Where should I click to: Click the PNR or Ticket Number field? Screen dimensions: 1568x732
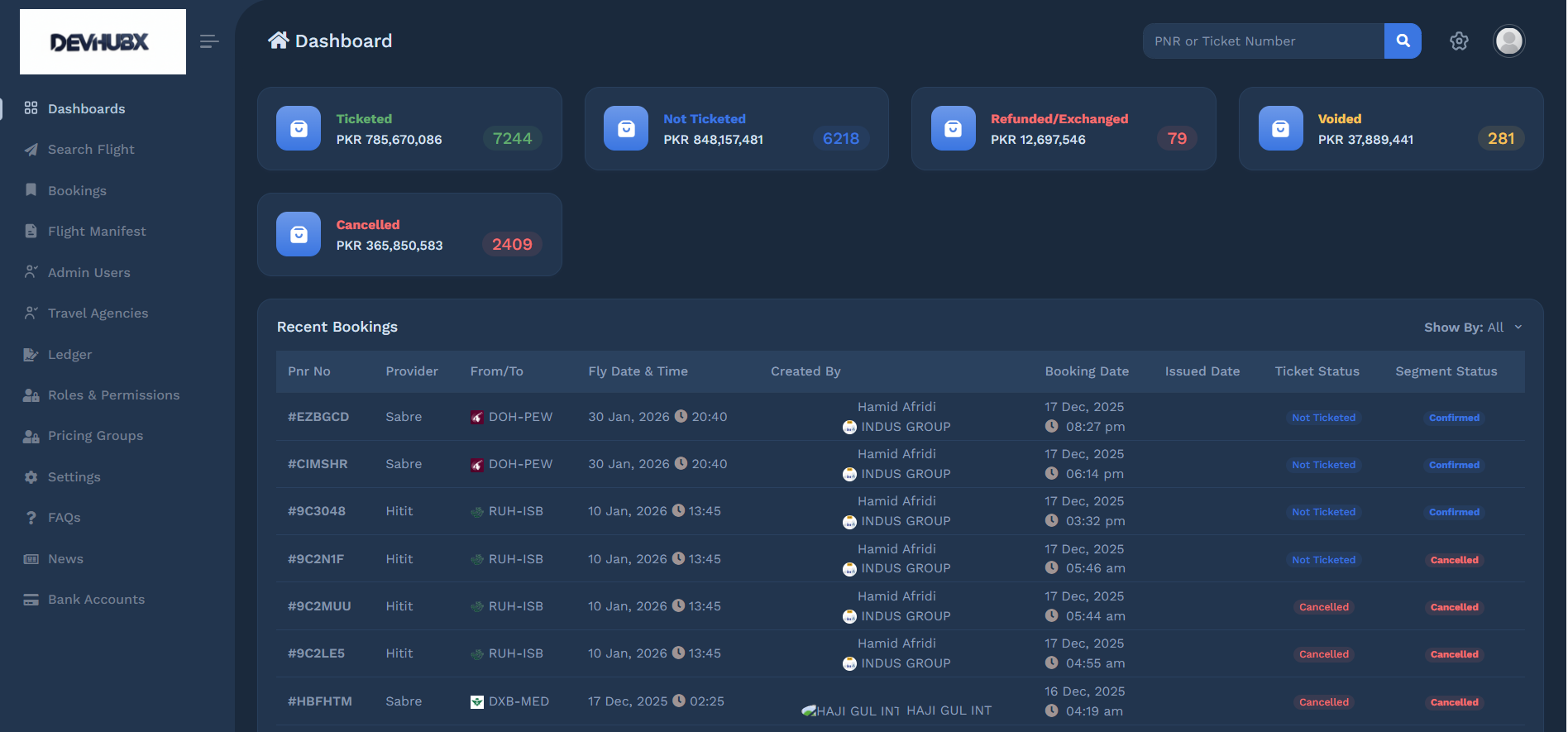pyautogui.click(x=1263, y=41)
